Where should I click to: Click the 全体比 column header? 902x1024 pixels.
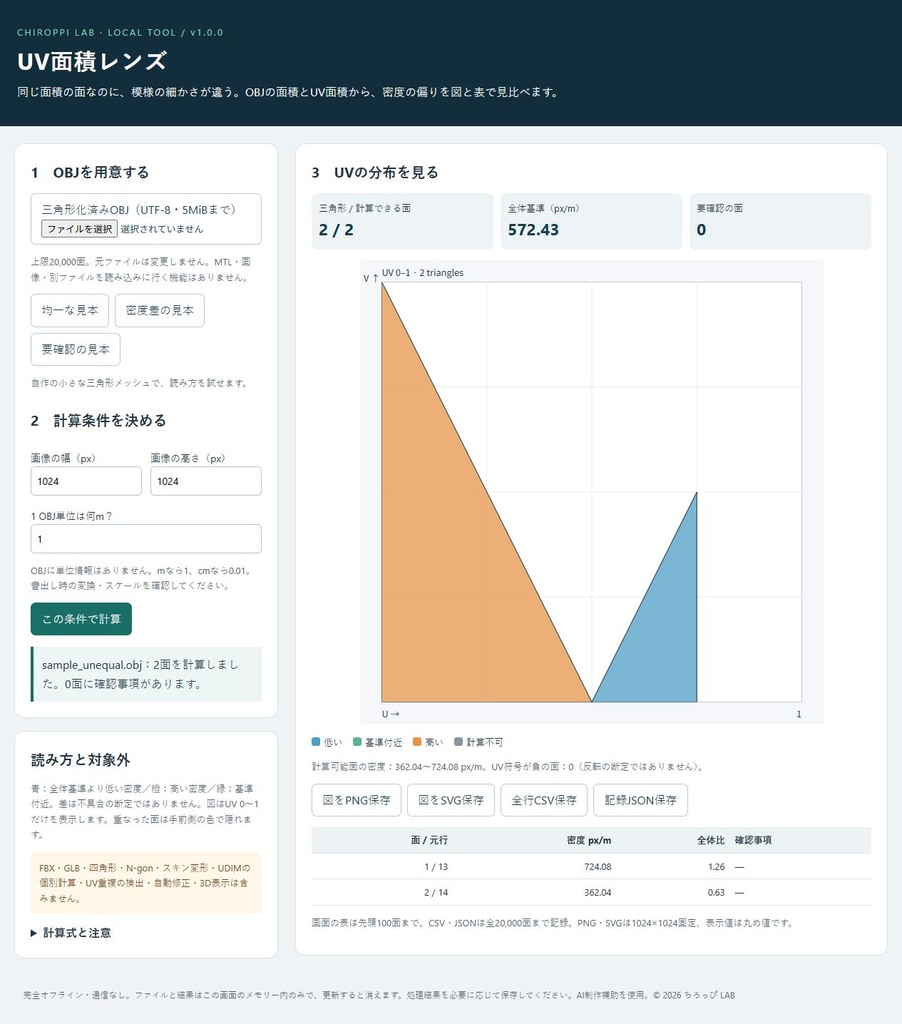pyautogui.click(x=711, y=840)
